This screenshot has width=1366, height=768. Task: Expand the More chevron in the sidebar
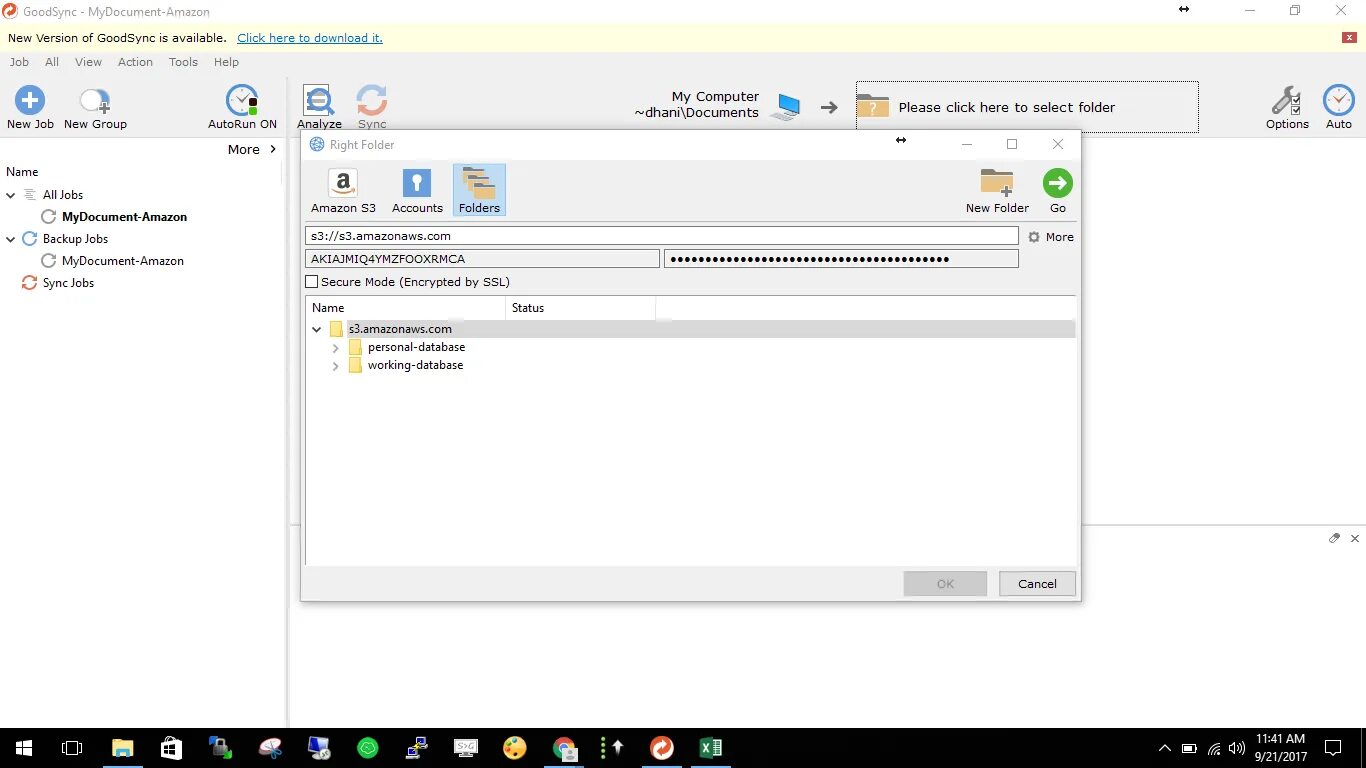click(273, 149)
